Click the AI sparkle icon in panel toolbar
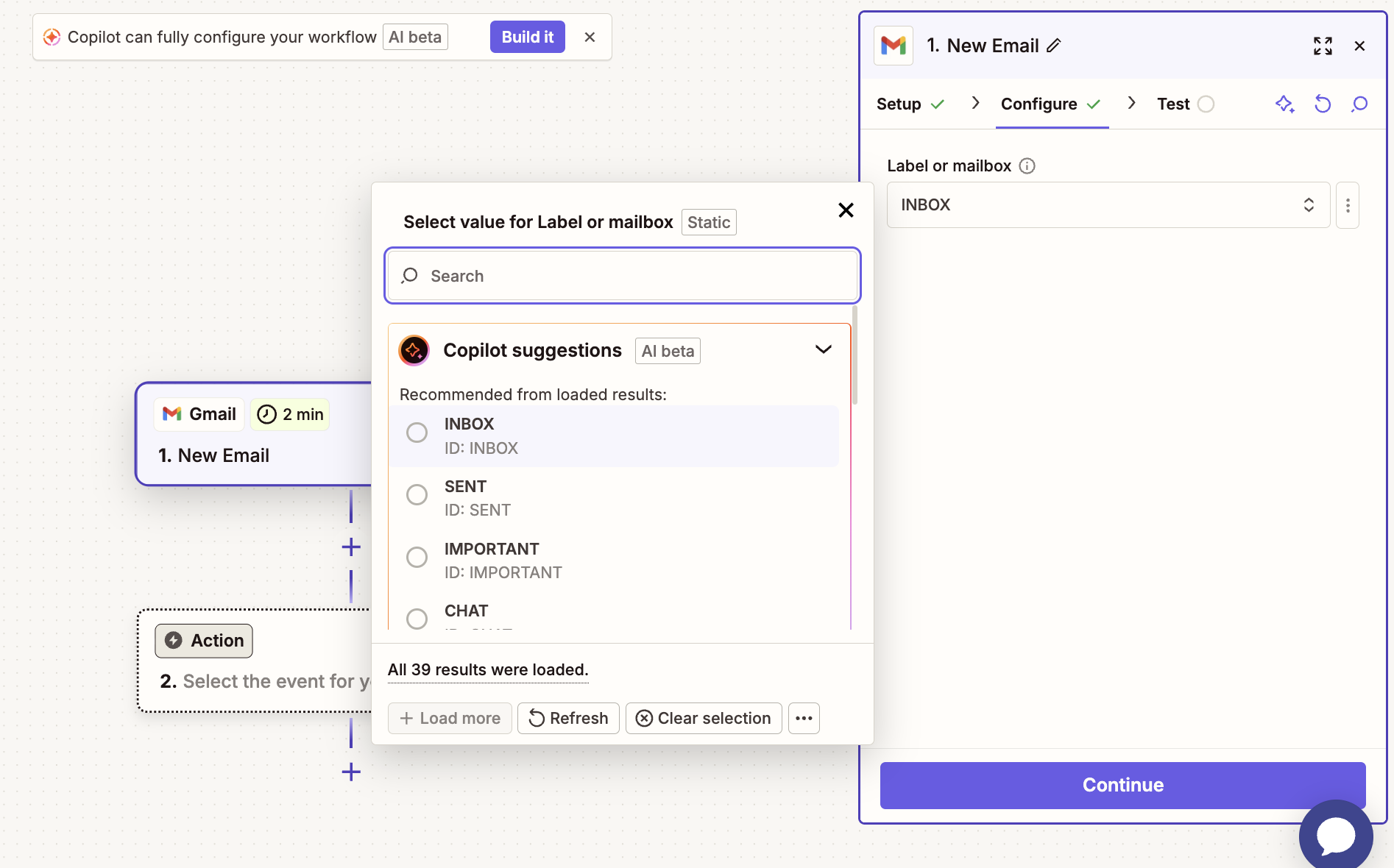Screen dimensions: 1394x868 (x=1284, y=104)
